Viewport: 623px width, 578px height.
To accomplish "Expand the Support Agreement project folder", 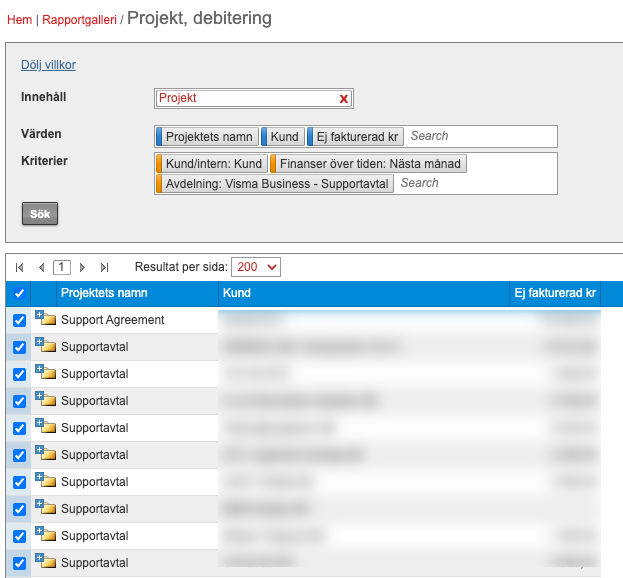I will pyautogui.click(x=45, y=318).
